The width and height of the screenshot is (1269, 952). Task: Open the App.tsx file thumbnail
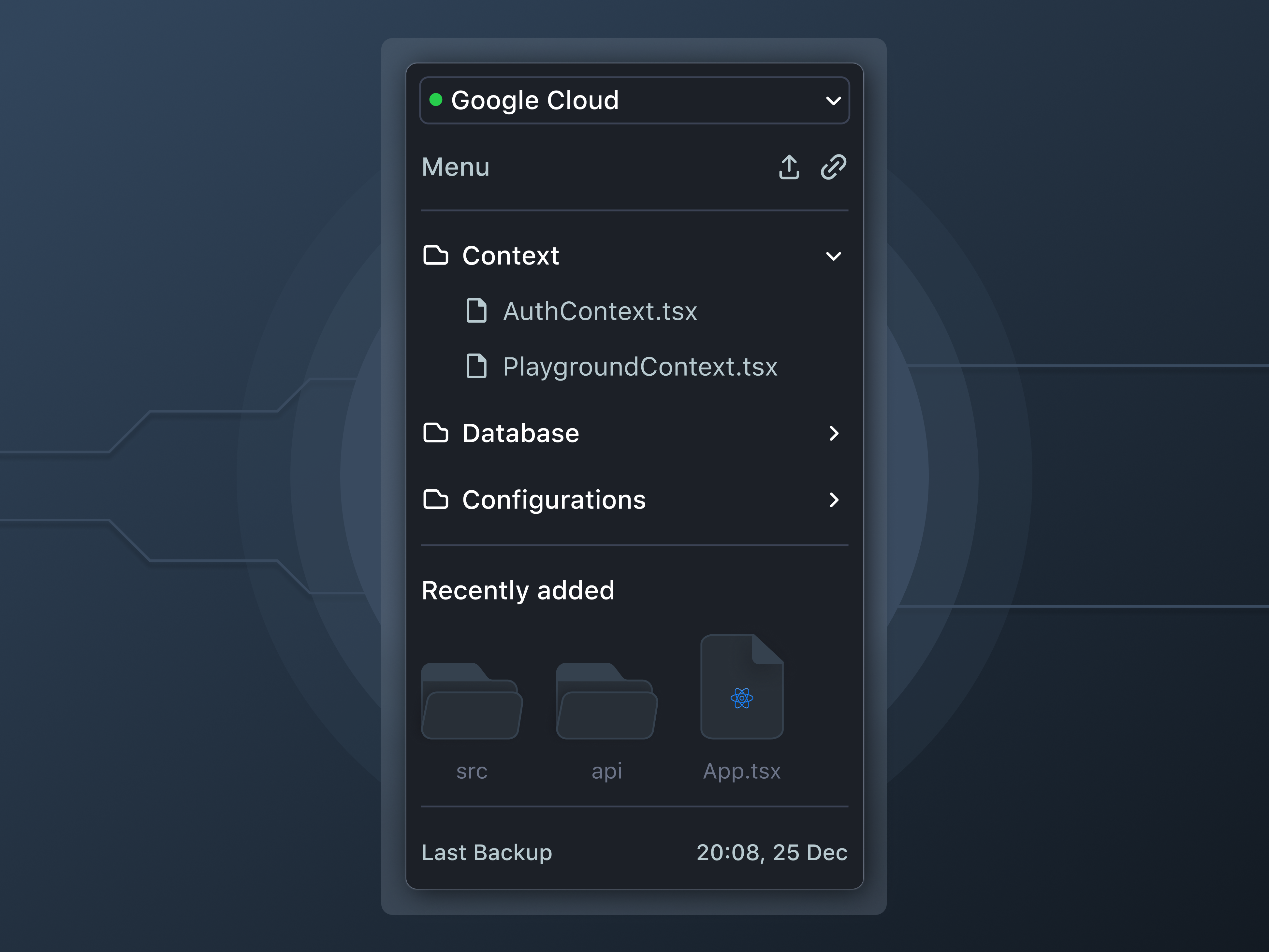742,686
